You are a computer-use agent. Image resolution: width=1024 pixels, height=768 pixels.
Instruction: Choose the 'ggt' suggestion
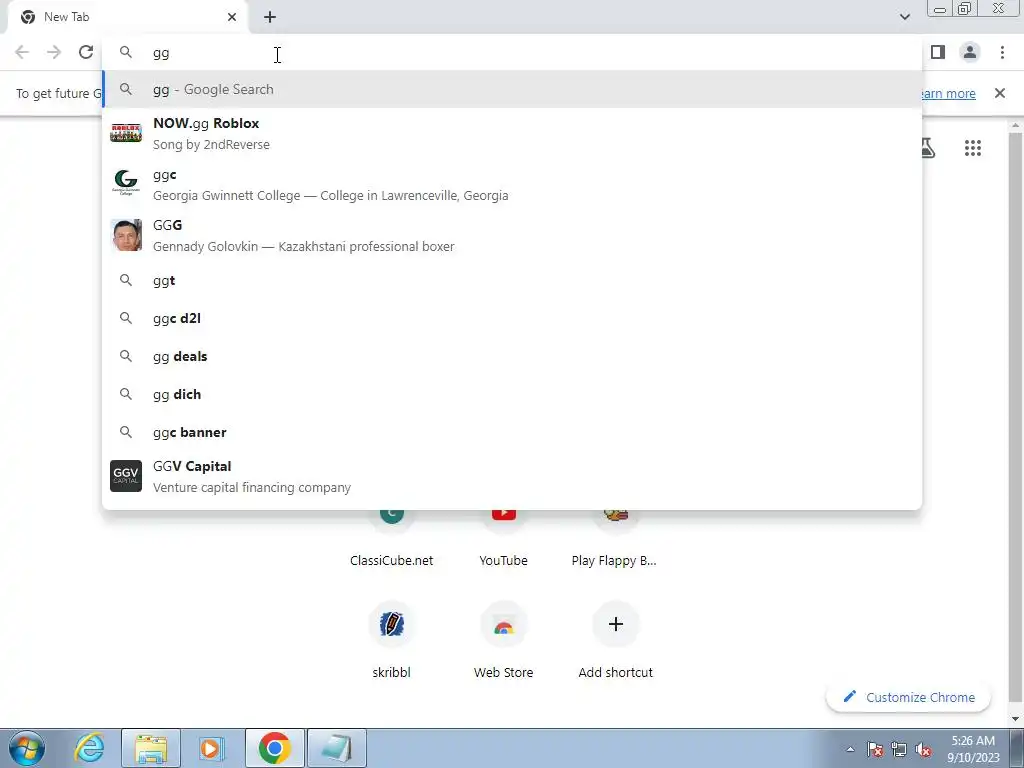tap(512, 280)
